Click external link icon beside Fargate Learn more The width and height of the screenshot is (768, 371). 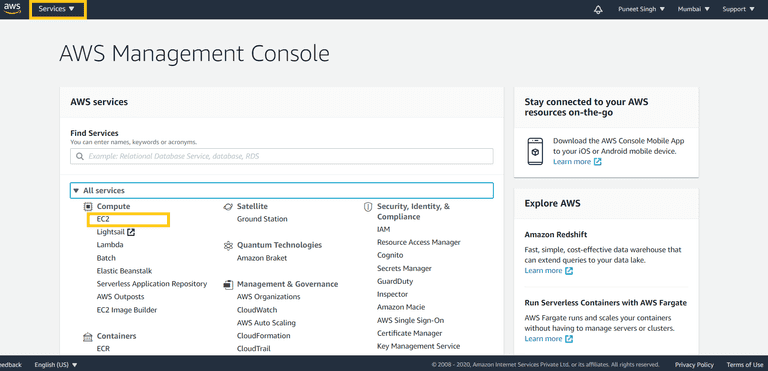[569, 339]
